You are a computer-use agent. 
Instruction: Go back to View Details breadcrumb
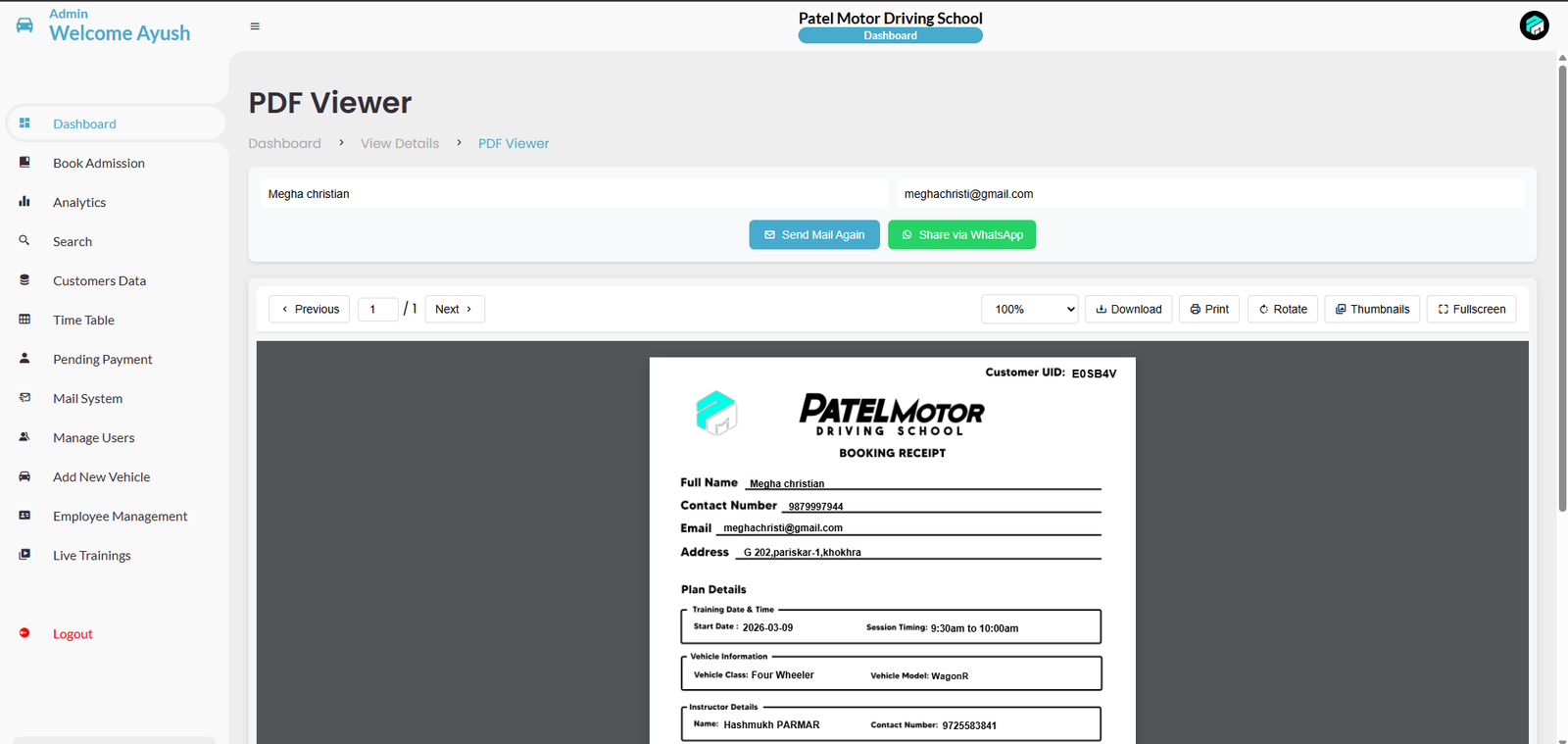click(400, 143)
